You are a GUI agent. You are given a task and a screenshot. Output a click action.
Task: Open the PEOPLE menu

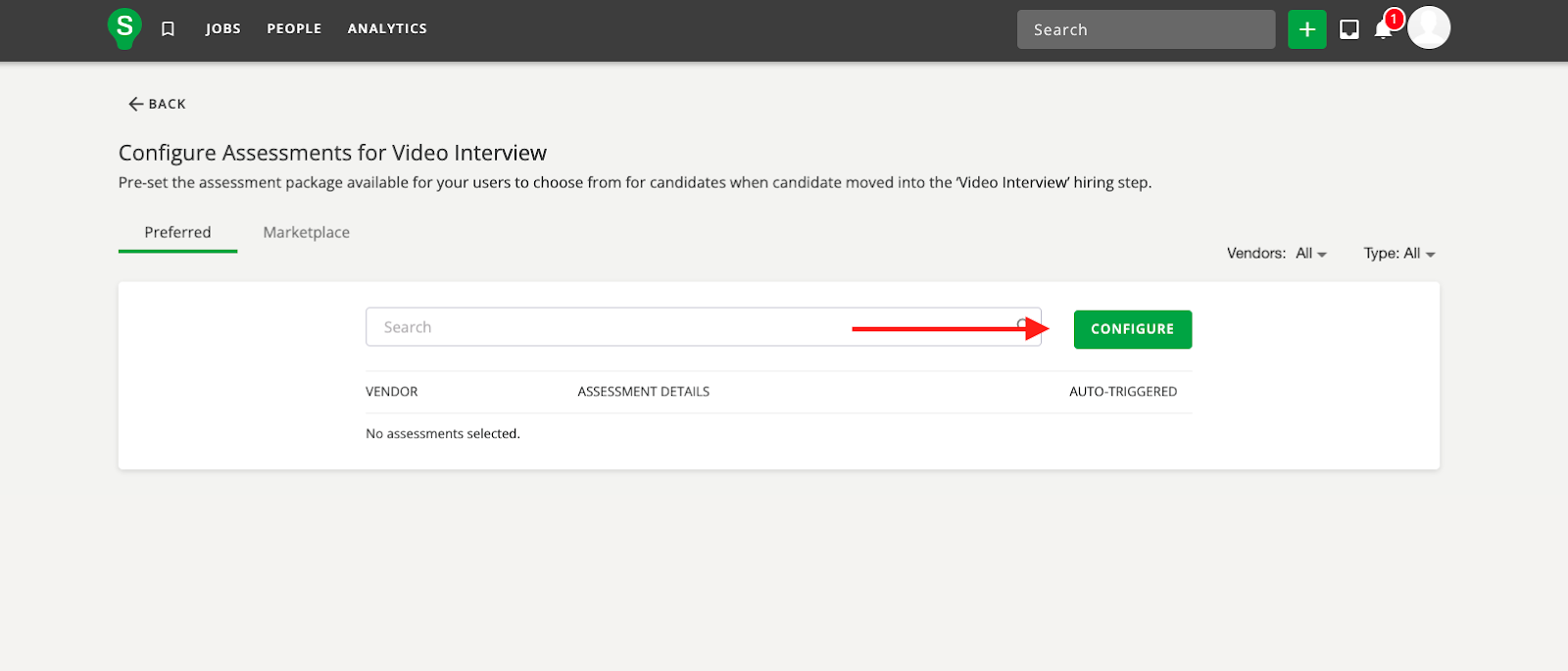(x=294, y=29)
